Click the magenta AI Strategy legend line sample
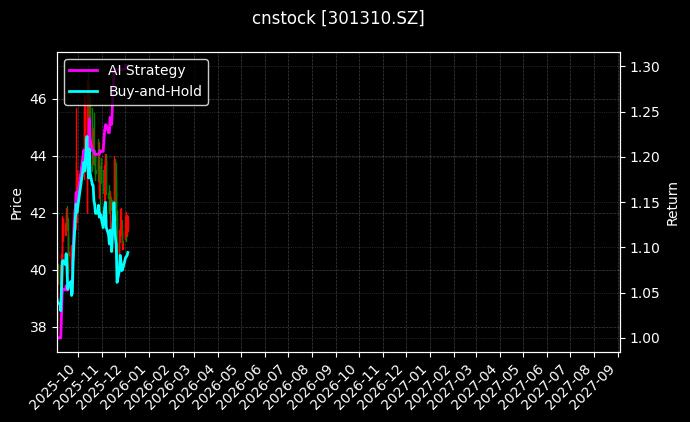 point(84,70)
